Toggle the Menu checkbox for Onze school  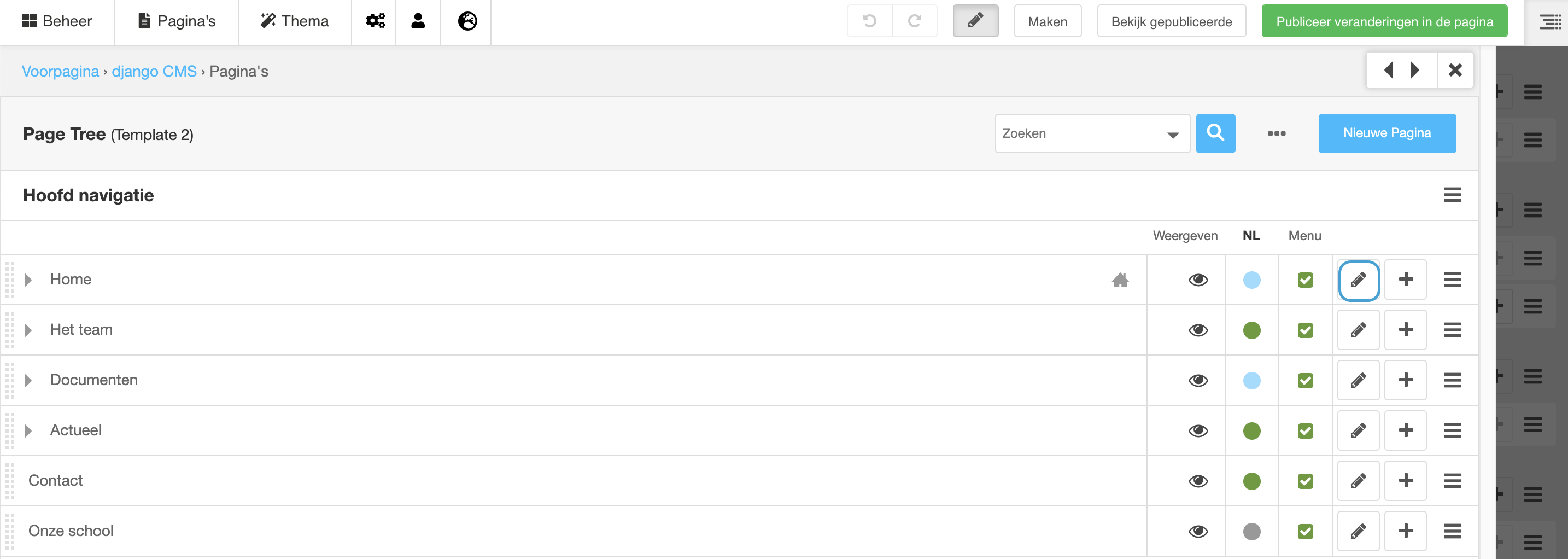click(1305, 532)
